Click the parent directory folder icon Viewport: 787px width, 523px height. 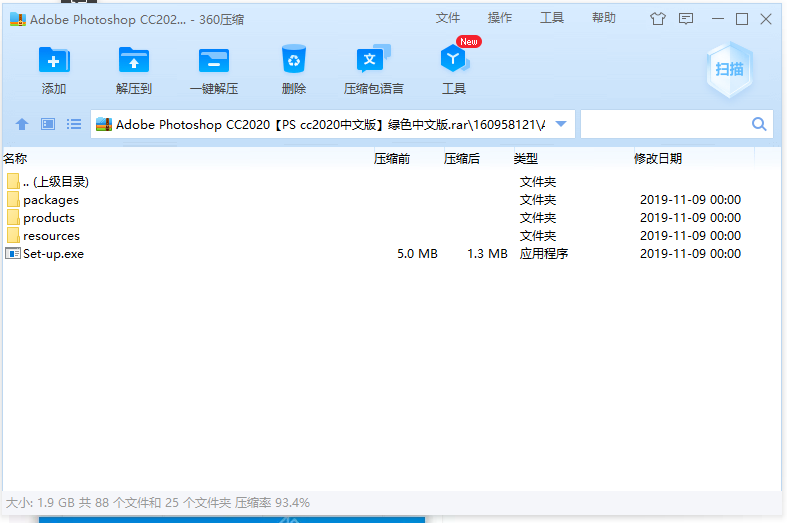pos(14,182)
